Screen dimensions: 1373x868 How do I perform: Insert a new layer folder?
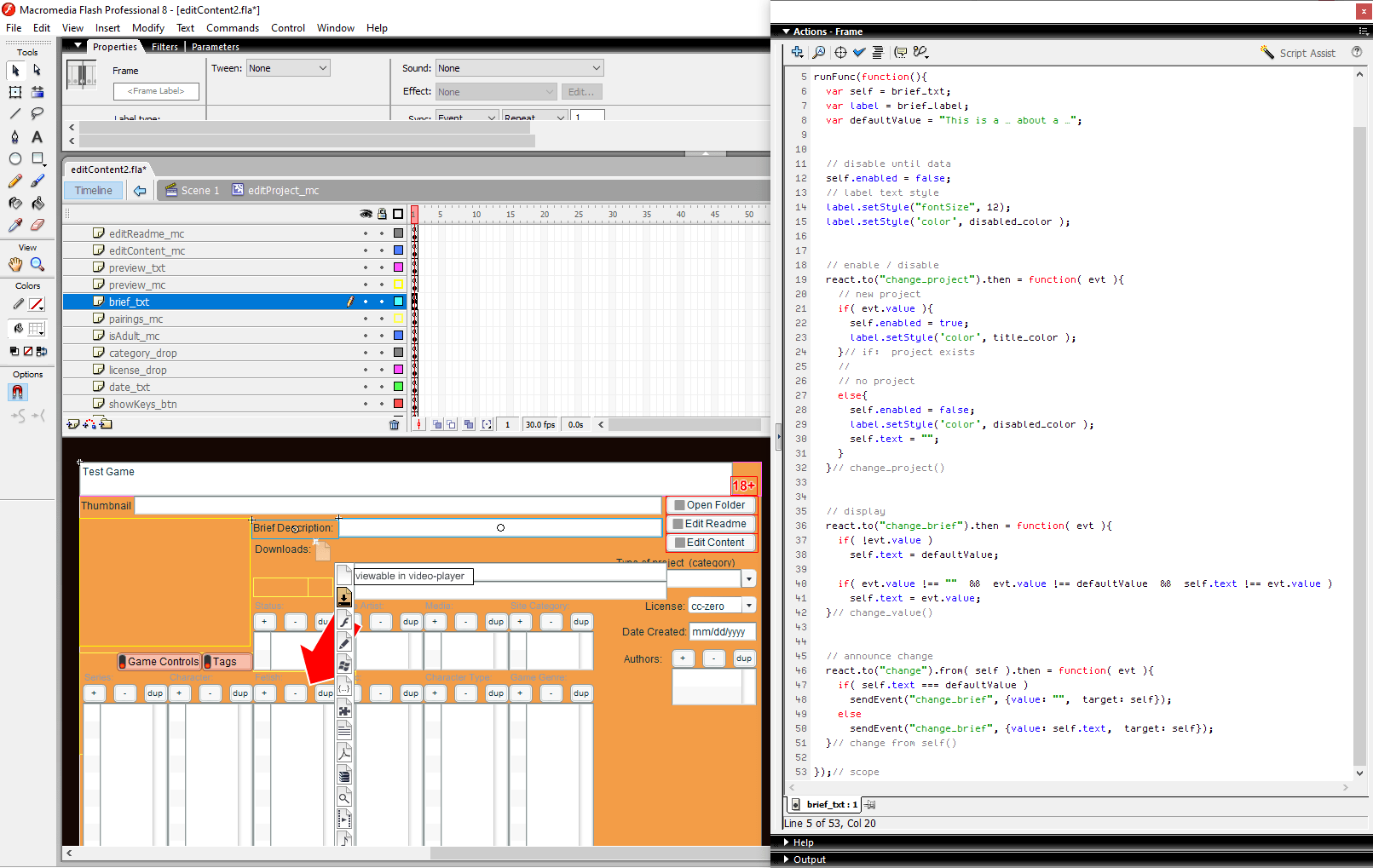pyautogui.click(x=106, y=424)
